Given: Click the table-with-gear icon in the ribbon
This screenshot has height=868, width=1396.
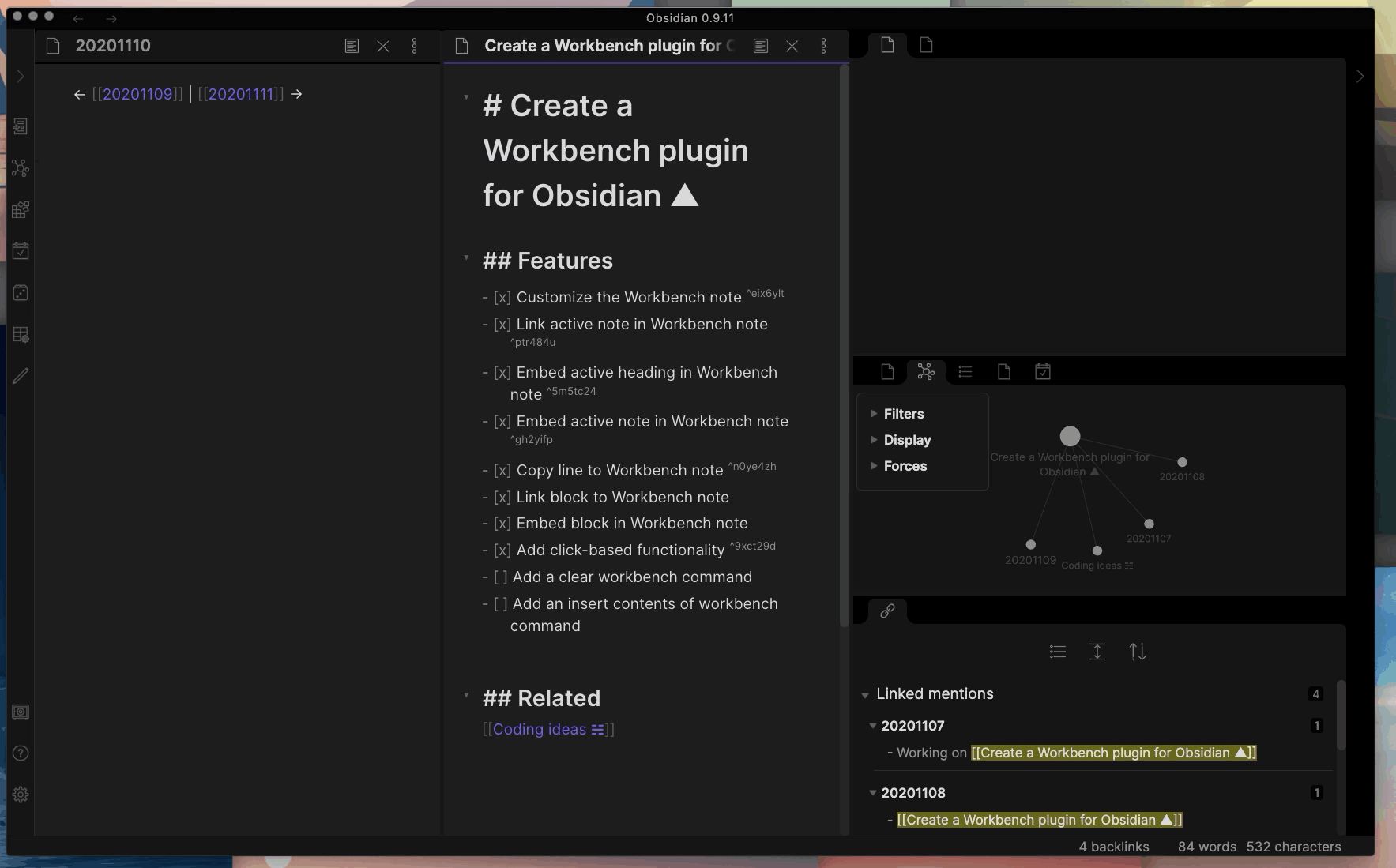Looking at the screenshot, I should (21, 335).
